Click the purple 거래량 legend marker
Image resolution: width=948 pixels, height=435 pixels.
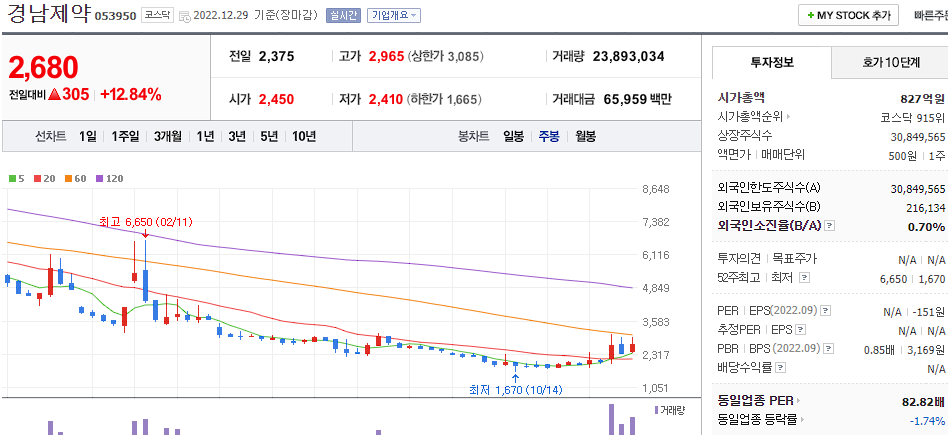coord(657,410)
